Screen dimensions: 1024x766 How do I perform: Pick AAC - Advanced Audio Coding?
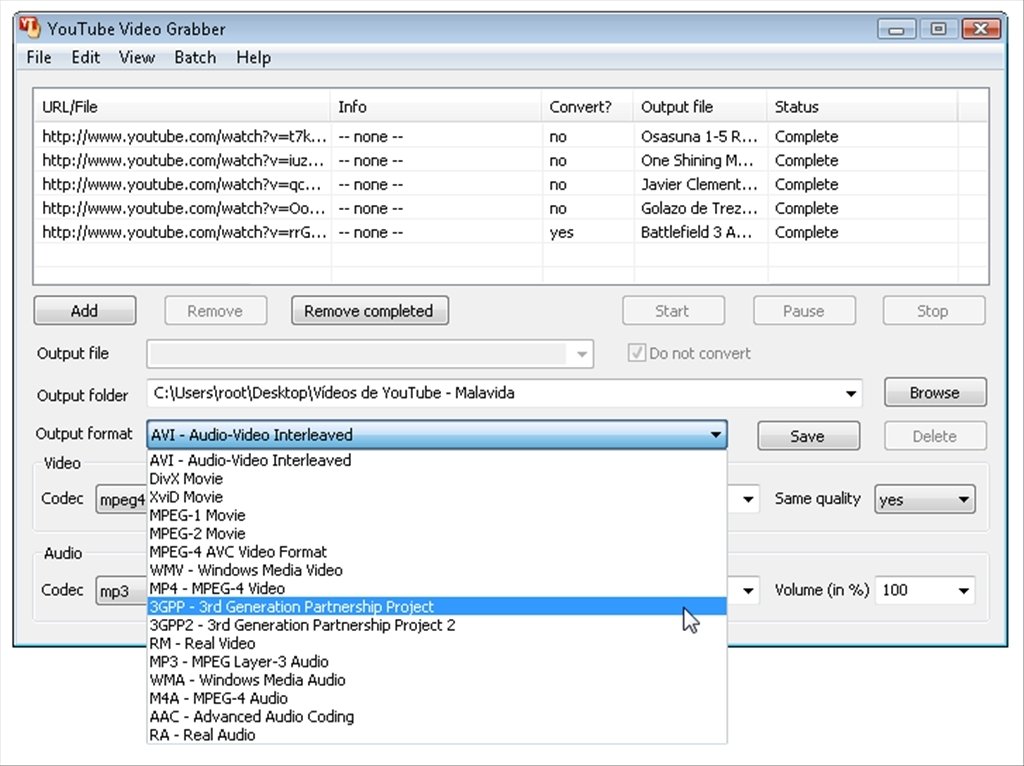(437, 716)
